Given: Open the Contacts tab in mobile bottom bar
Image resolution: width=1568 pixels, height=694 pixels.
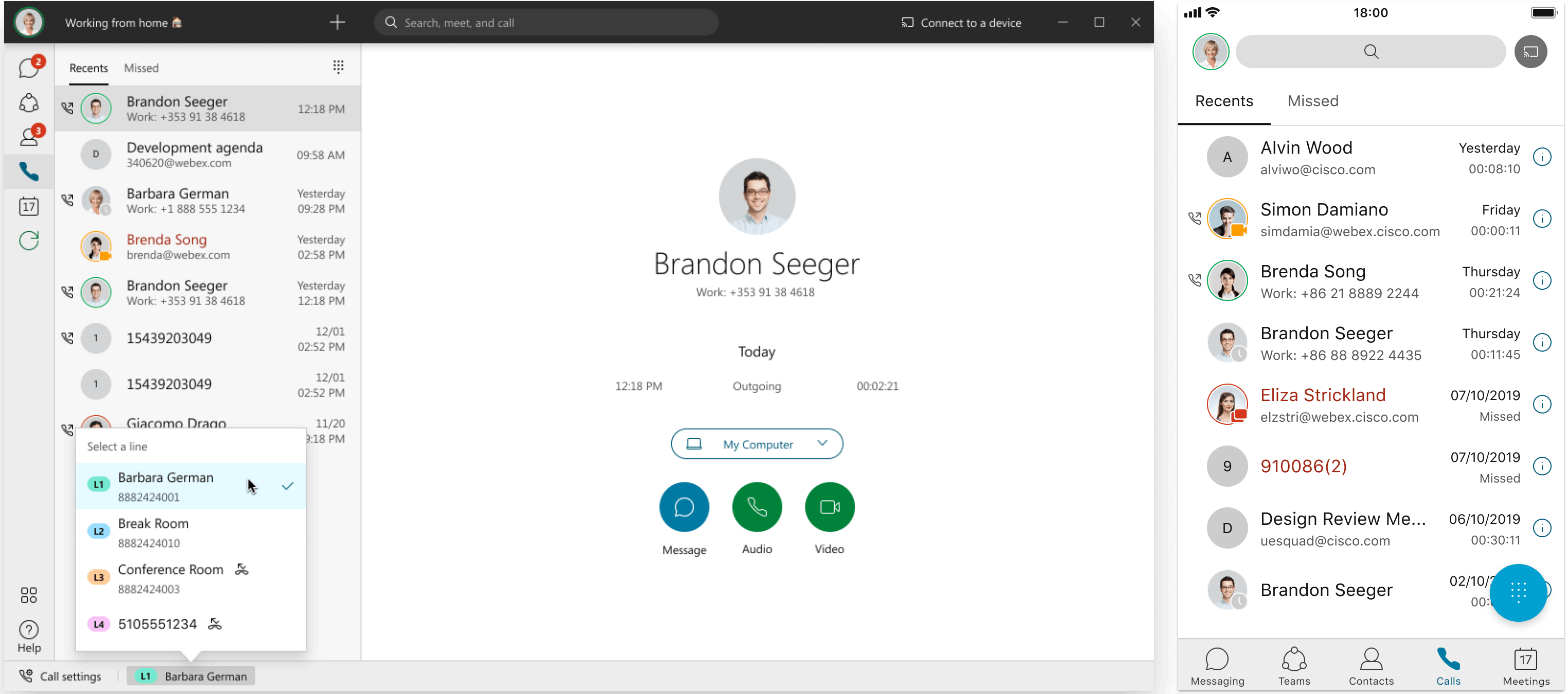Looking at the screenshot, I should [x=1371, y=667].
